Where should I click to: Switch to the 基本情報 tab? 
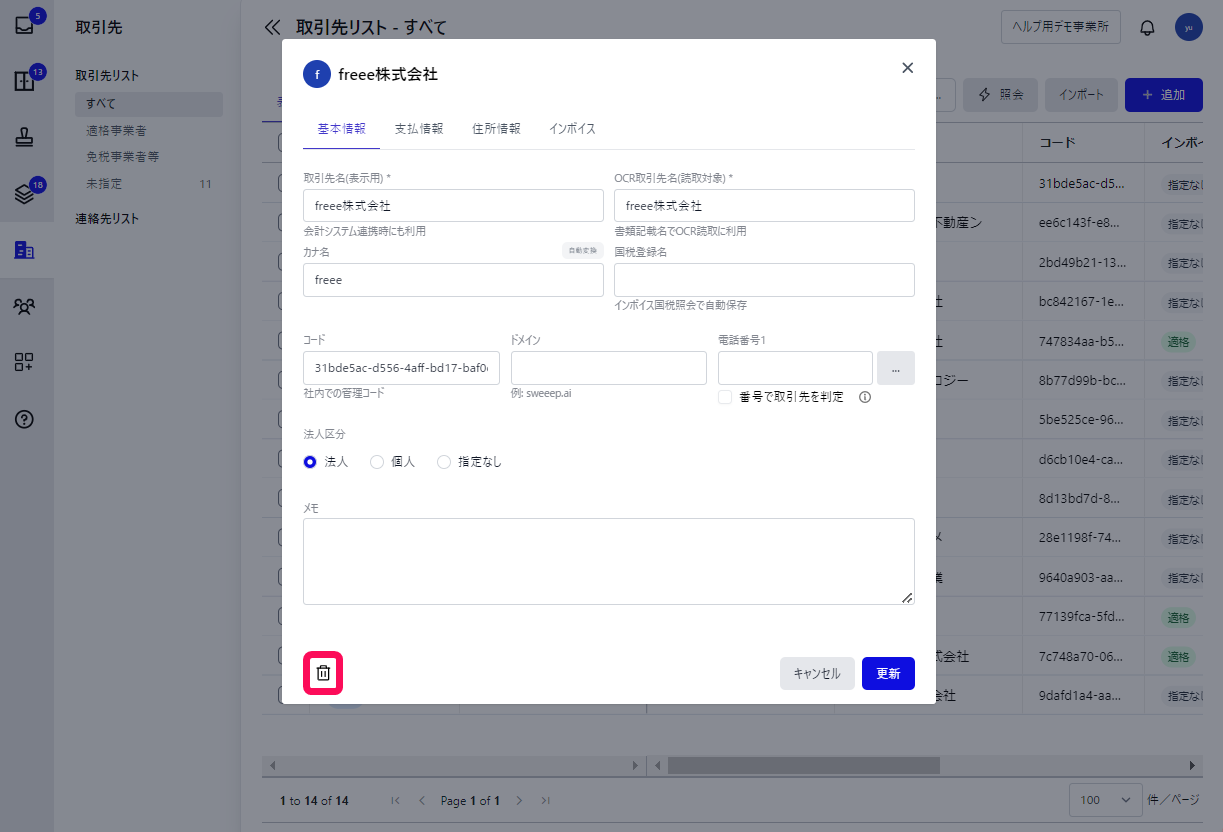click(341, 129)
